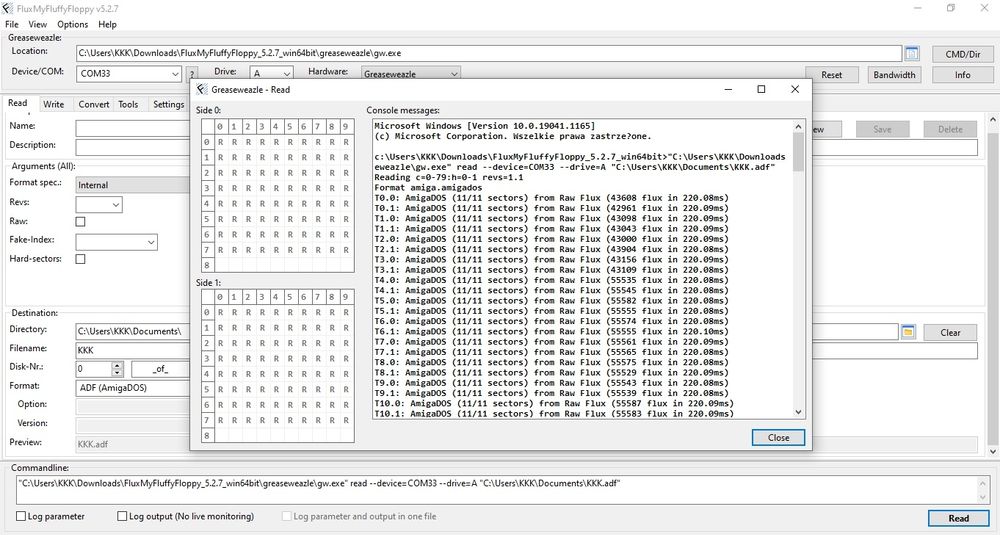The height and width of the screenshot is (535, 1000).
Task: Click the Directory field with Documents path
Action: (133, 332)
